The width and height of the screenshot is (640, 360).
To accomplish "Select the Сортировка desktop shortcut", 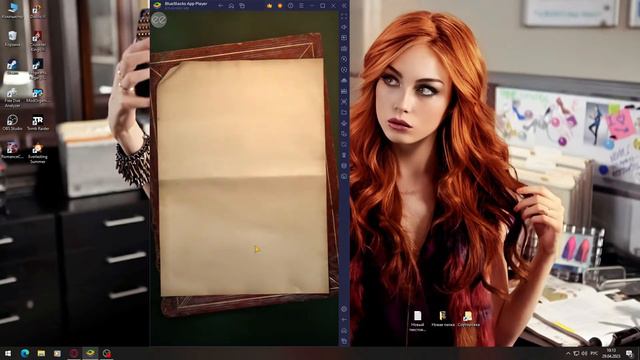I will coord(468,319).
